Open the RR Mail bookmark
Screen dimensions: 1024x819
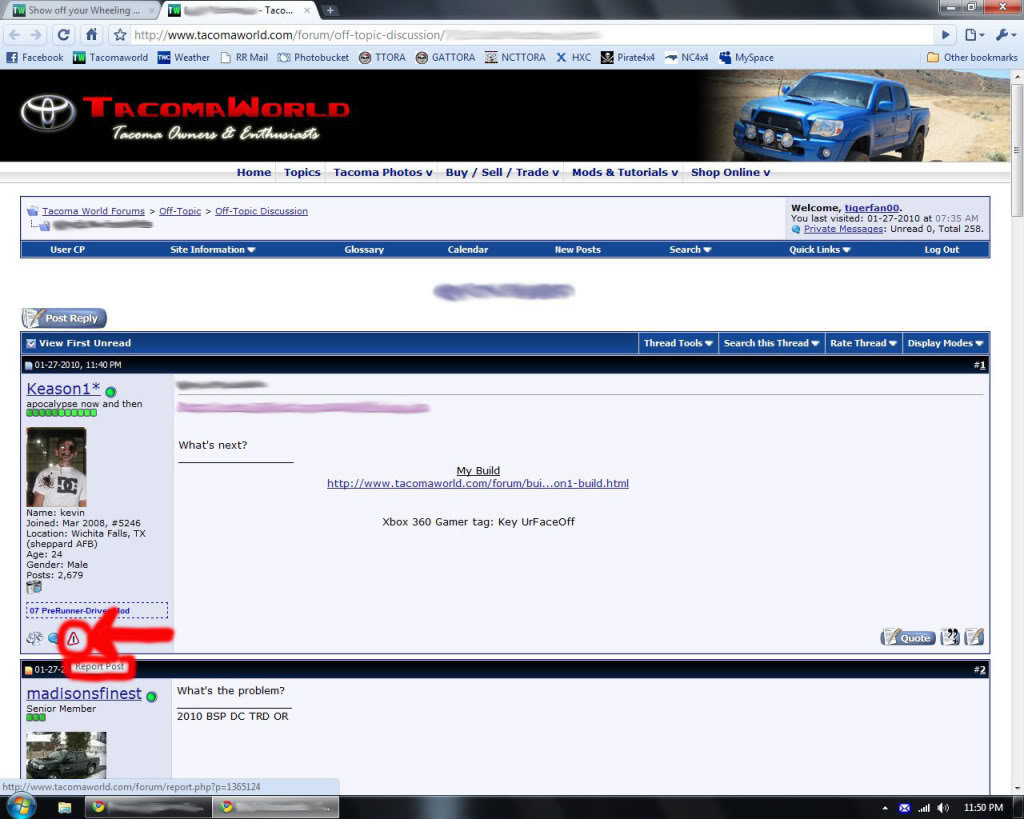244,57
